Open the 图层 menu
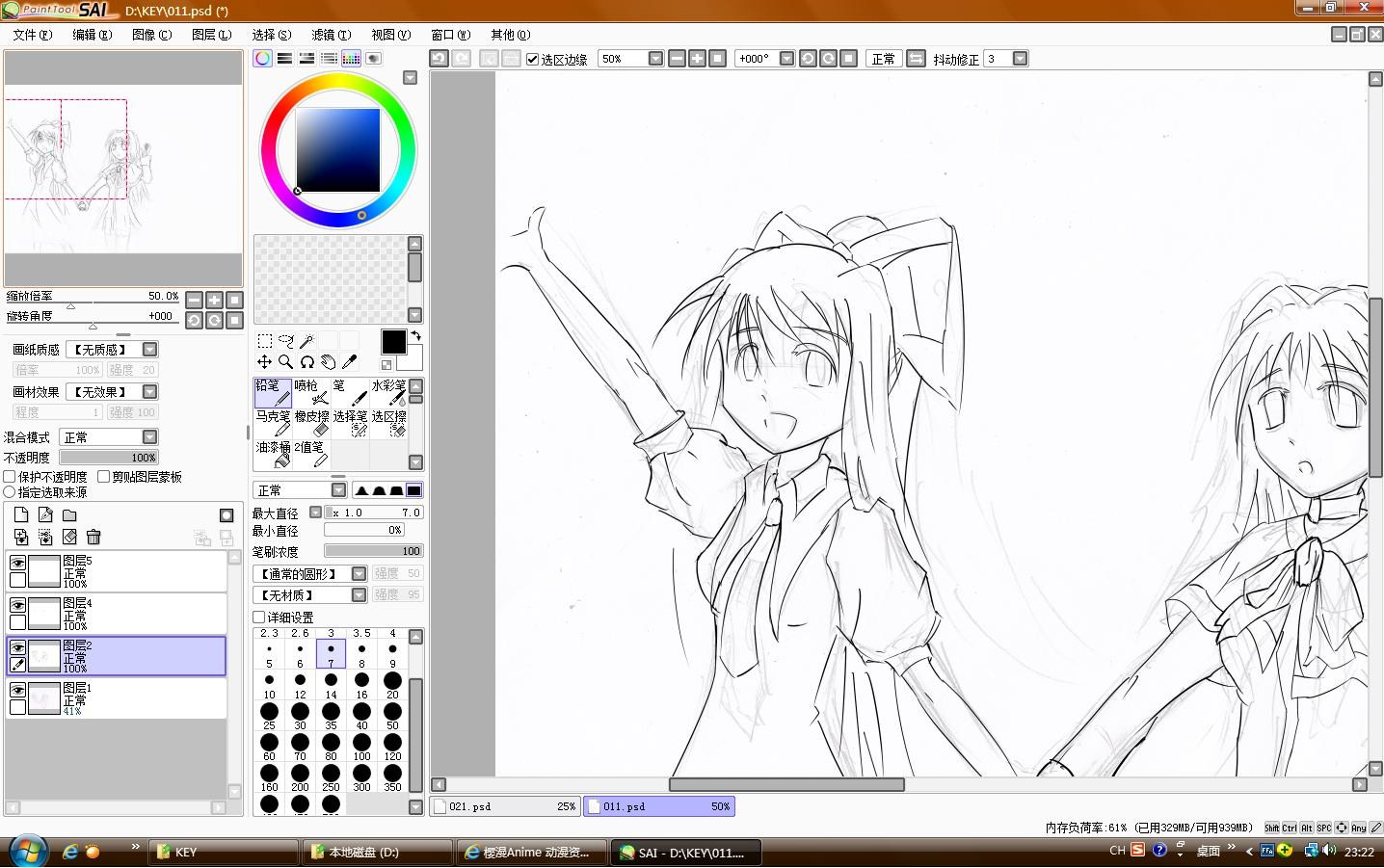Image resolution: width=1384 pixels, height=868 pixels. 211,35
